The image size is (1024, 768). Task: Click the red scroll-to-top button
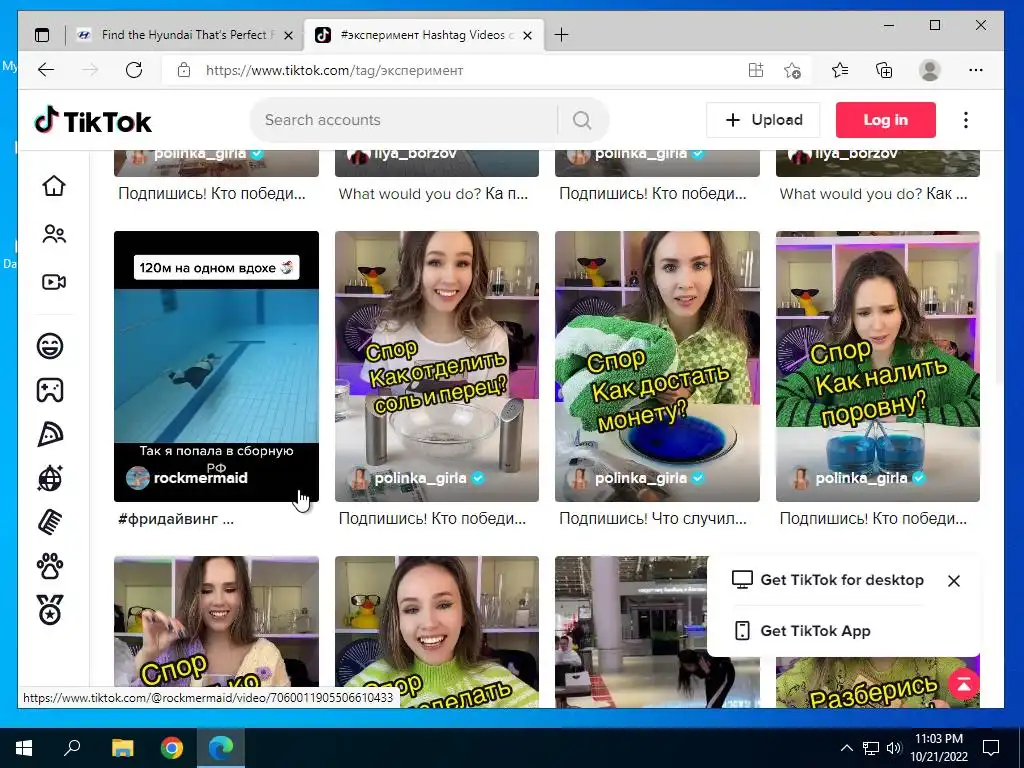[x=963, y=684]
